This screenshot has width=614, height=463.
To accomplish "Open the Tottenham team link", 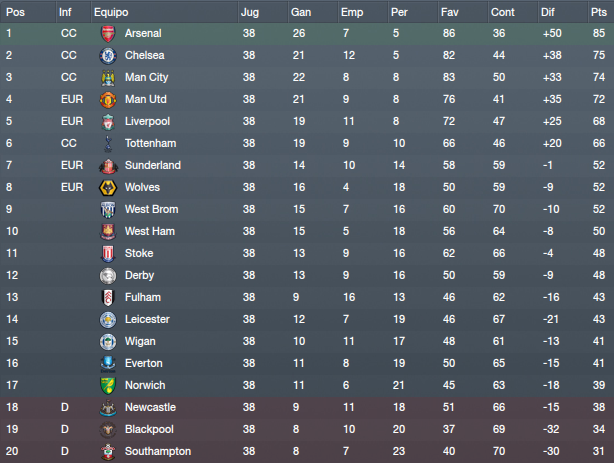I will pyautogui.click(x=150, y=143).
